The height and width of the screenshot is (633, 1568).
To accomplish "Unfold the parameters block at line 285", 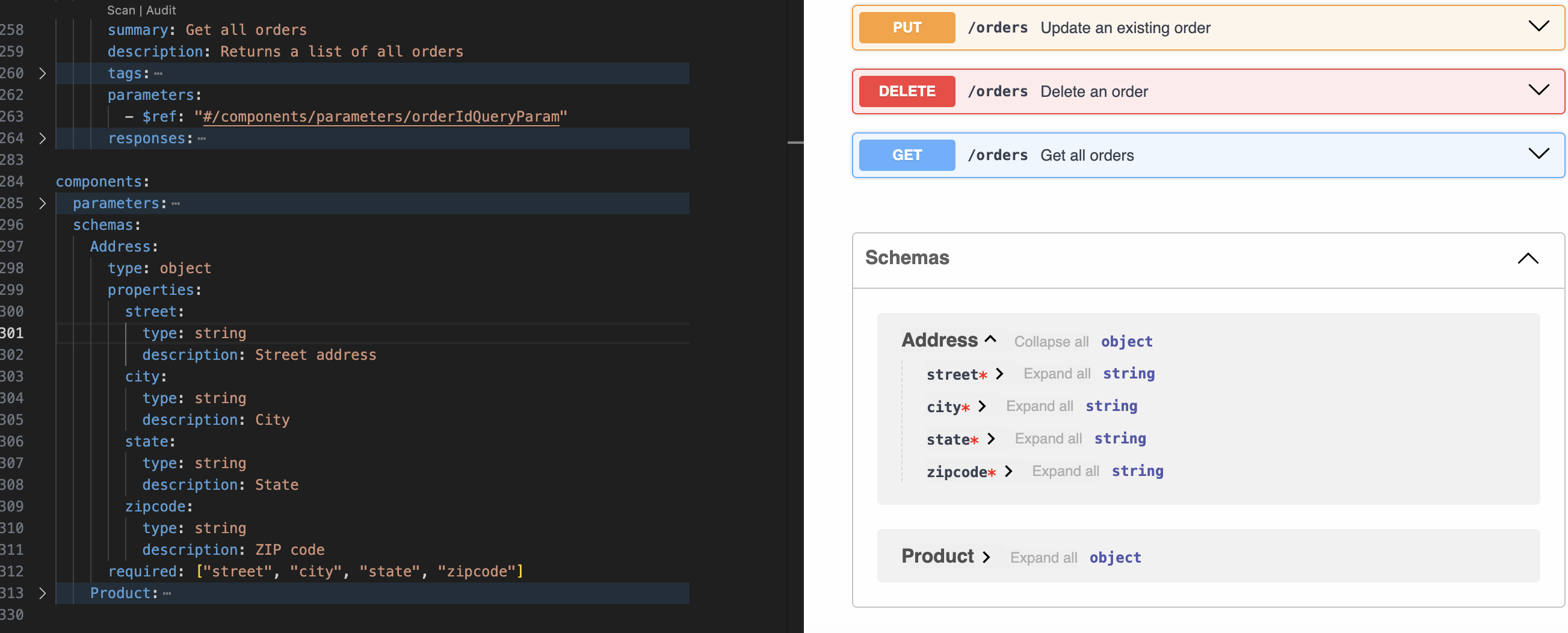I will coord(42,203).
